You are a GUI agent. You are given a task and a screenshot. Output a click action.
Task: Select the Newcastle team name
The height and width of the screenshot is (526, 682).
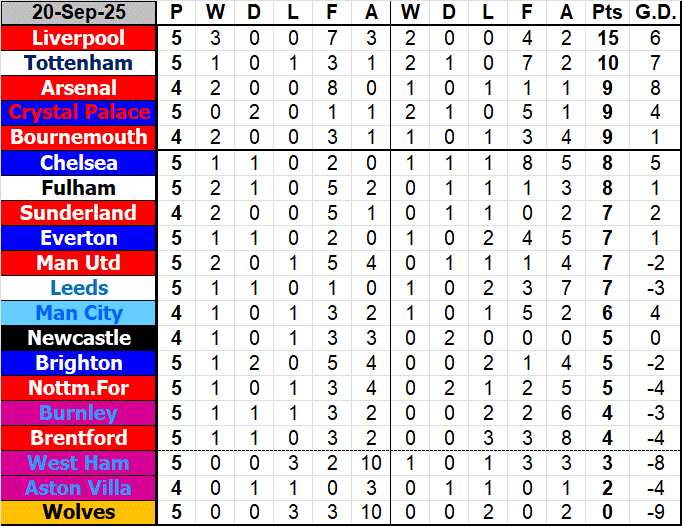(x=79, y=338)
